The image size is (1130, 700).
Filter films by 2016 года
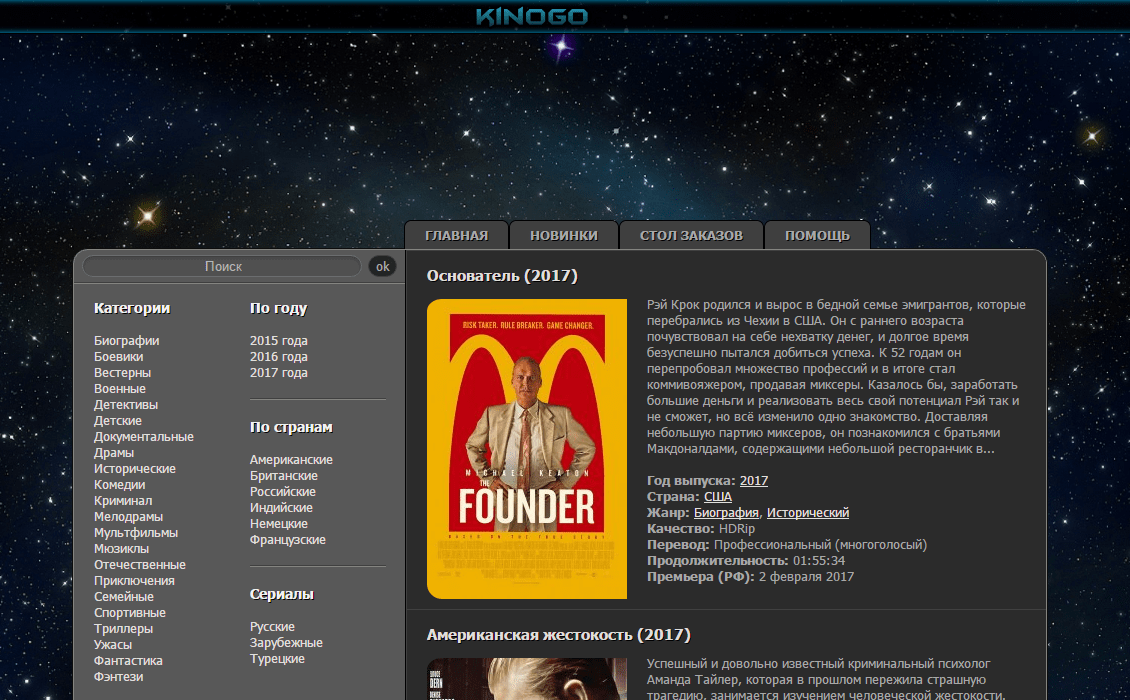coord(279,356)
